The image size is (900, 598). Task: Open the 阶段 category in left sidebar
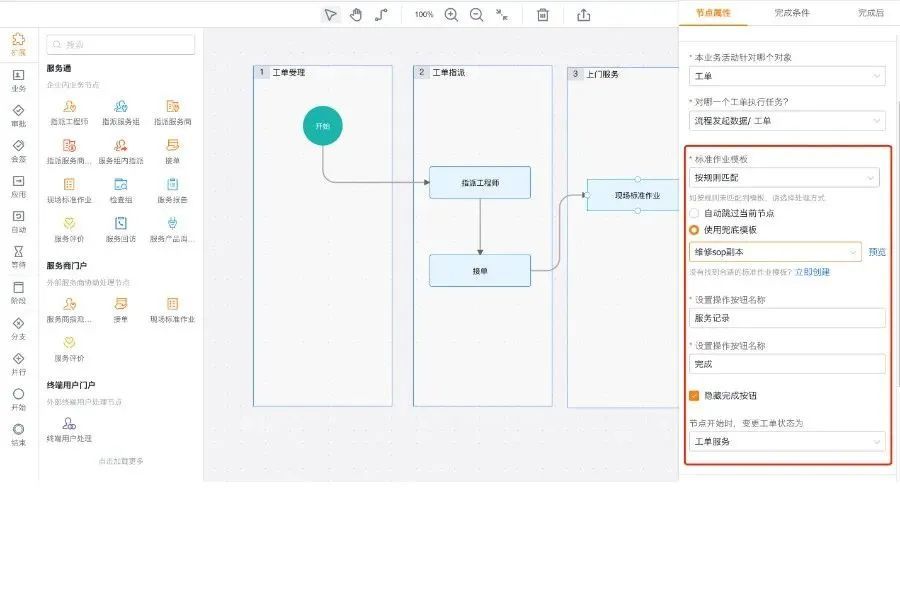[18, 293]
